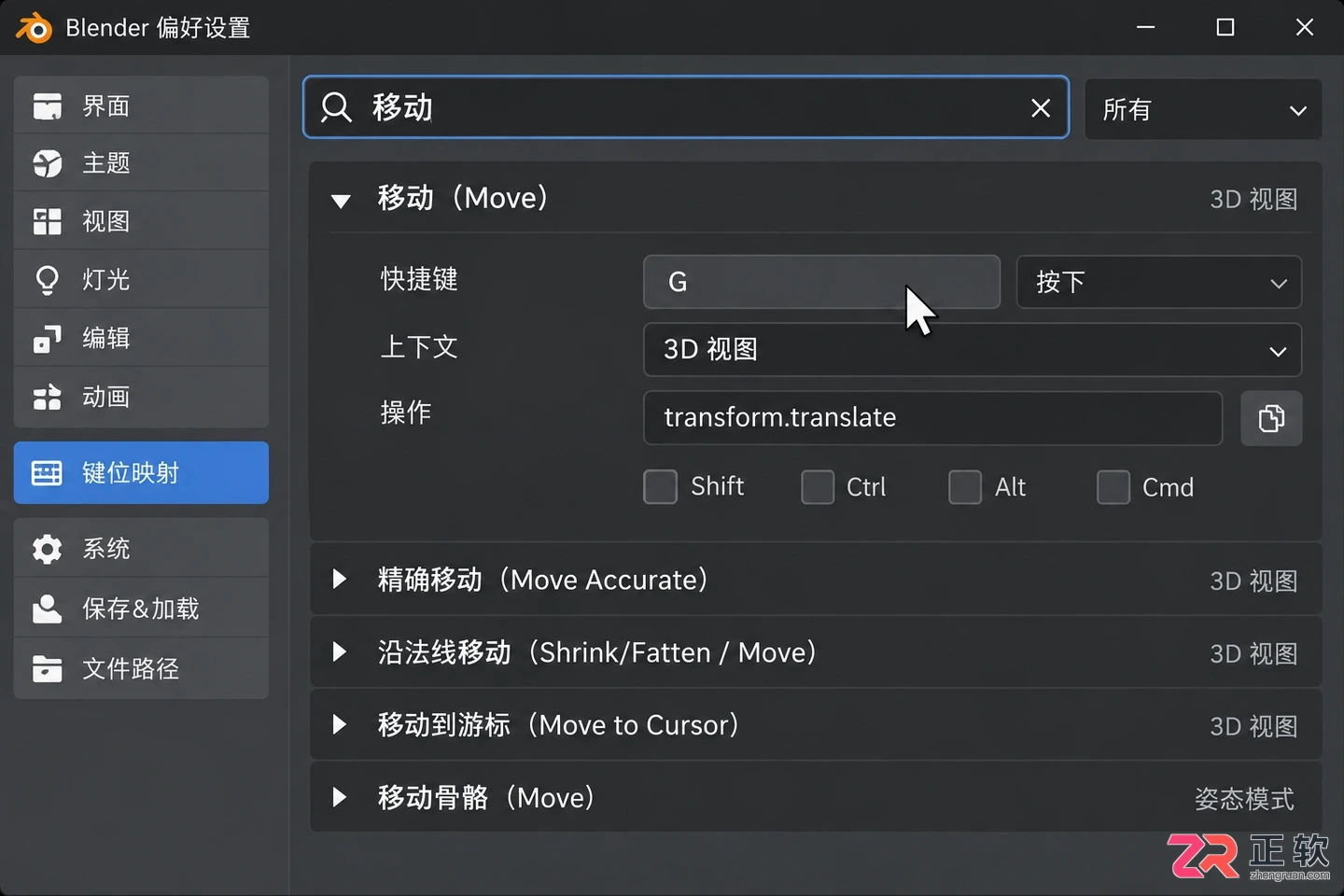Click the G shortcut key button
Viewport: 1344px width, 896px height.
[x=821, y=282]
